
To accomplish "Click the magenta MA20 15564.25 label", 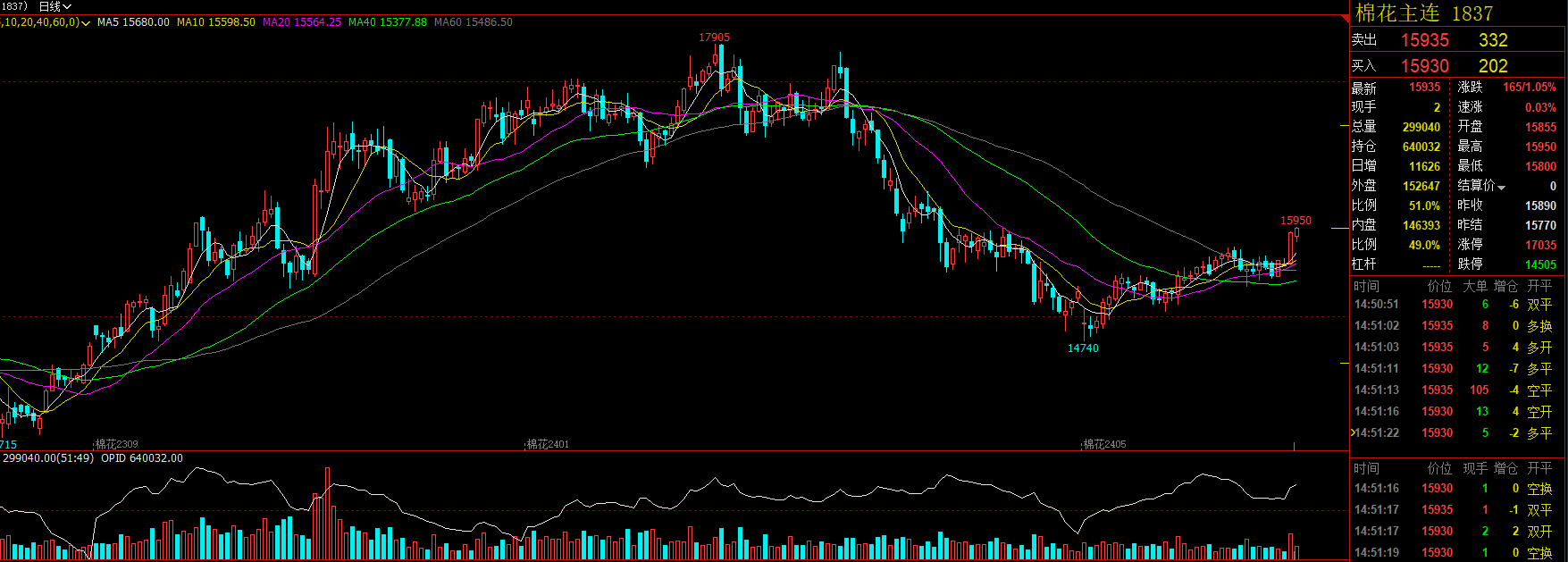I will 301,22.
